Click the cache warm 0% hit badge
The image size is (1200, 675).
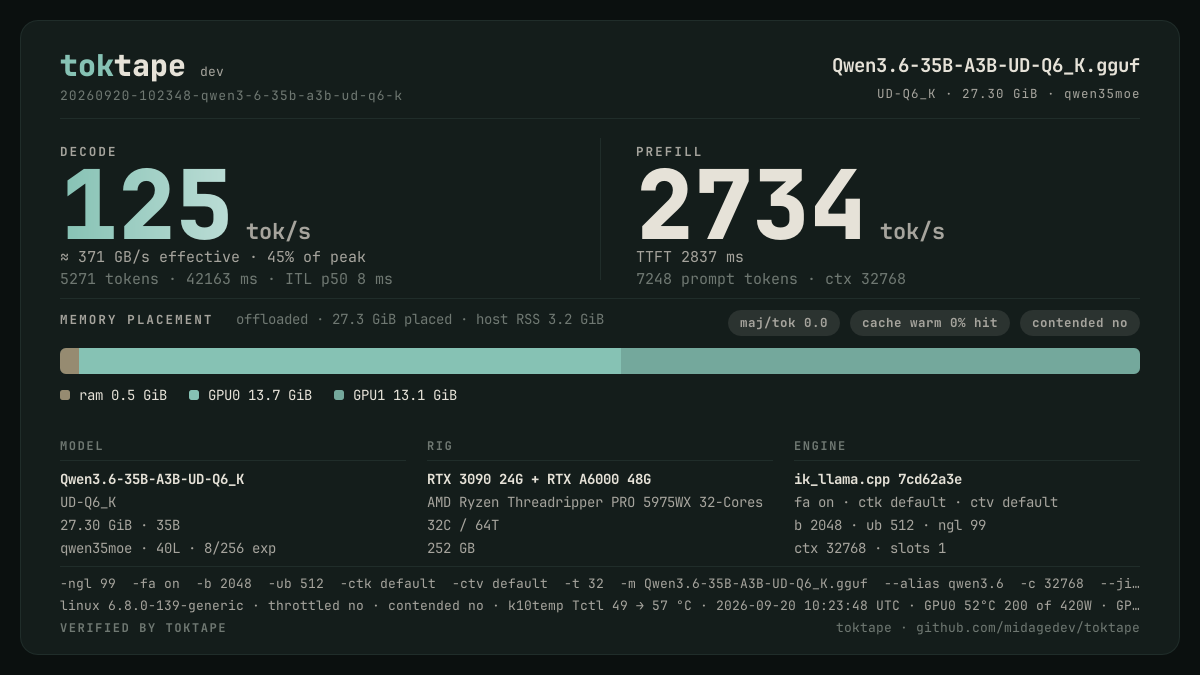(x=930, y=323)
